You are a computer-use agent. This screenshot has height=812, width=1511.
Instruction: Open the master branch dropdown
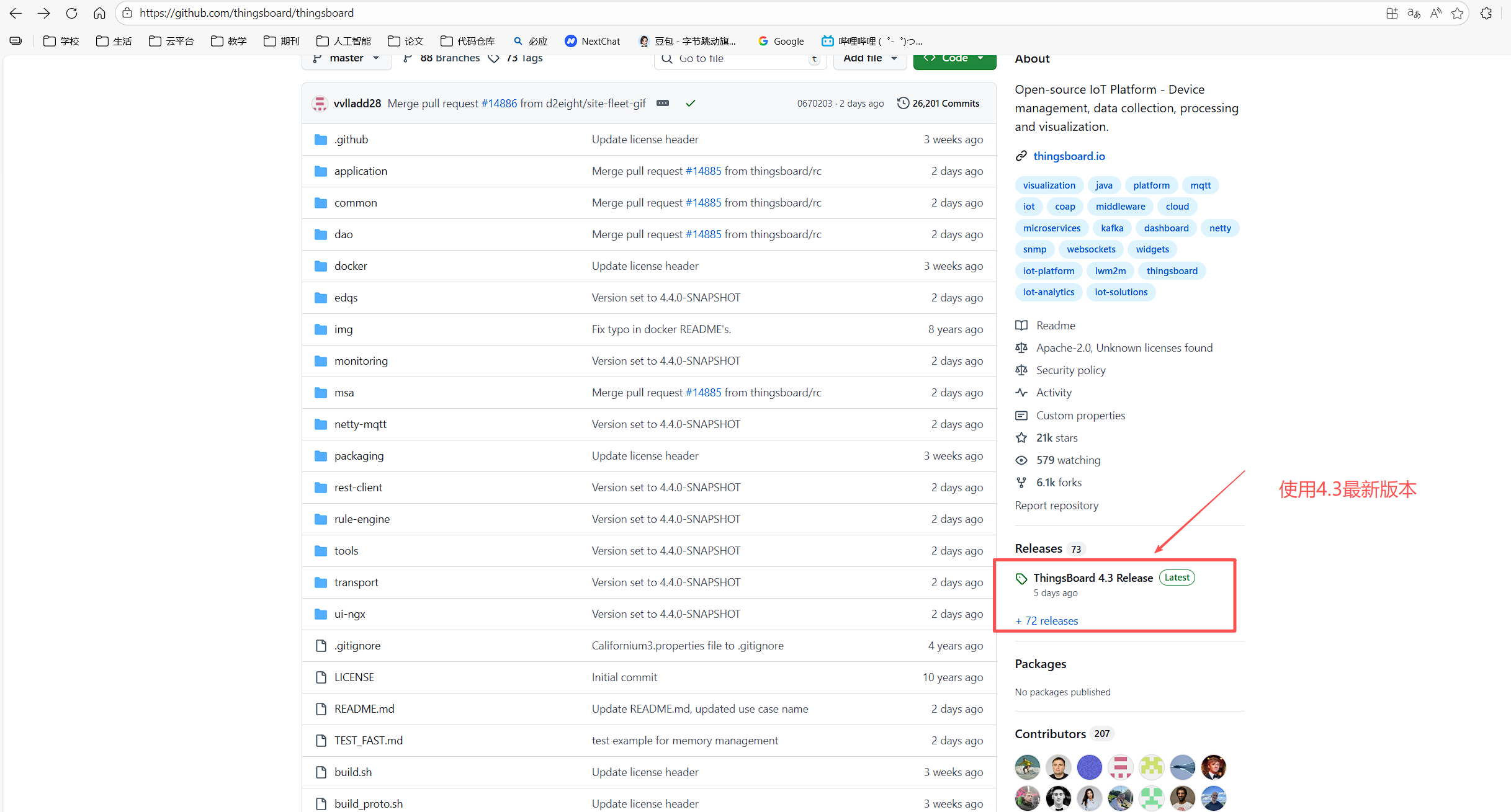(346, 58)
